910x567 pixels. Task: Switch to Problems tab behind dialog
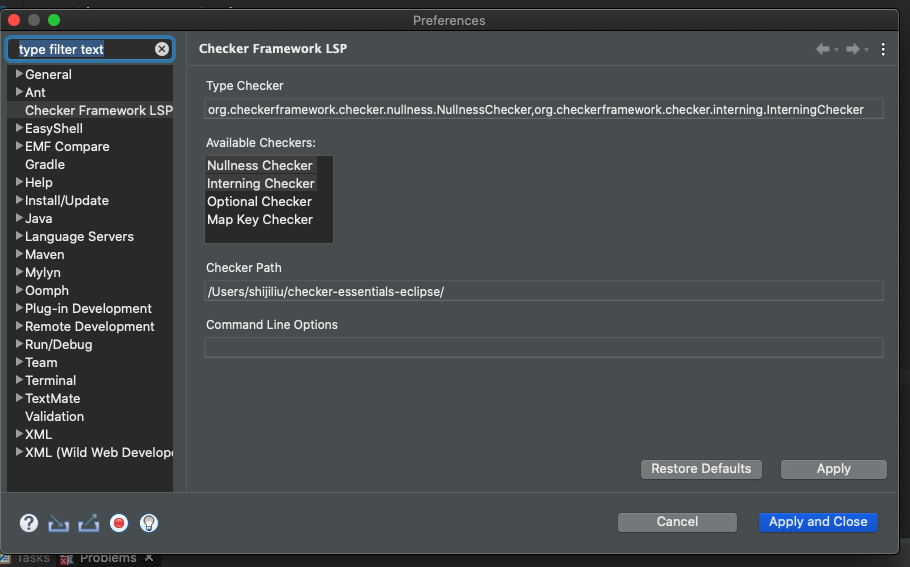(107, 558)
